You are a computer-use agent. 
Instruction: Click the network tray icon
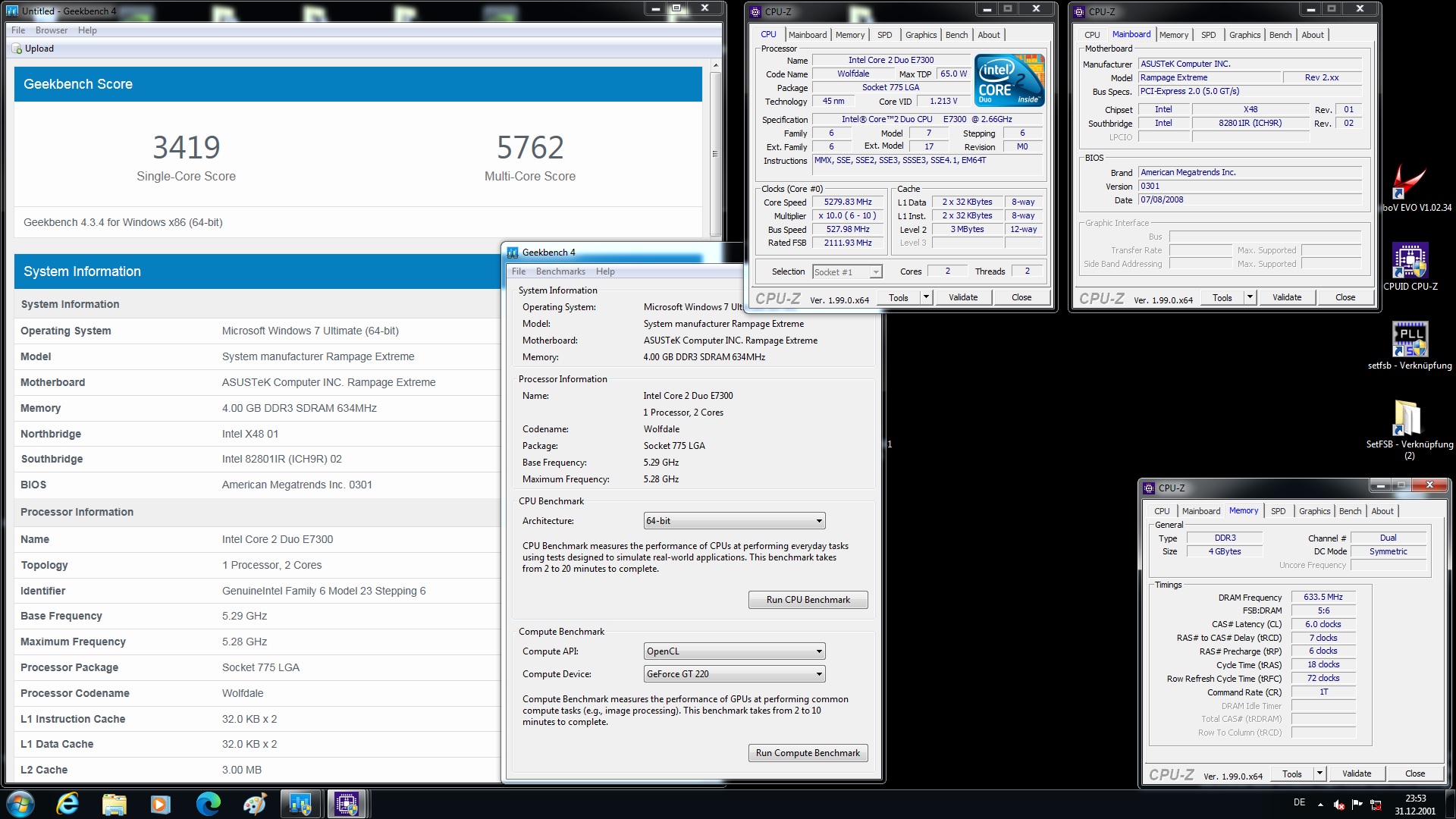point(1376,805)
